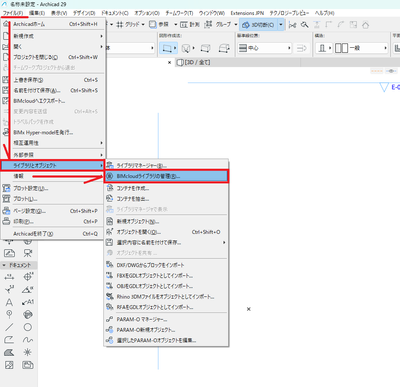Viewport: 400px width, 387px height.
Task: Select the Circle tool in toolbox
Action: click(28, 327)
